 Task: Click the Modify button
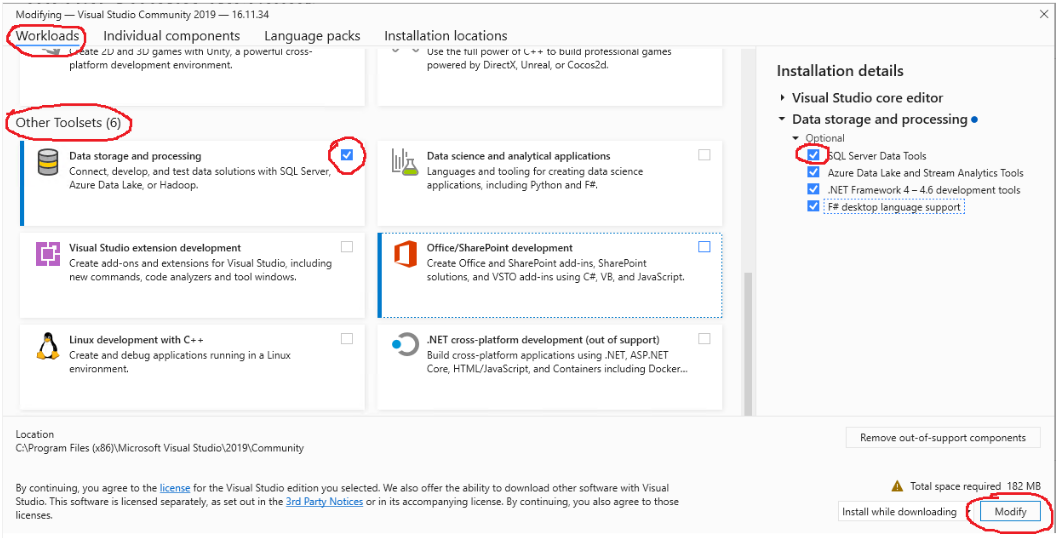point(1010,512)
